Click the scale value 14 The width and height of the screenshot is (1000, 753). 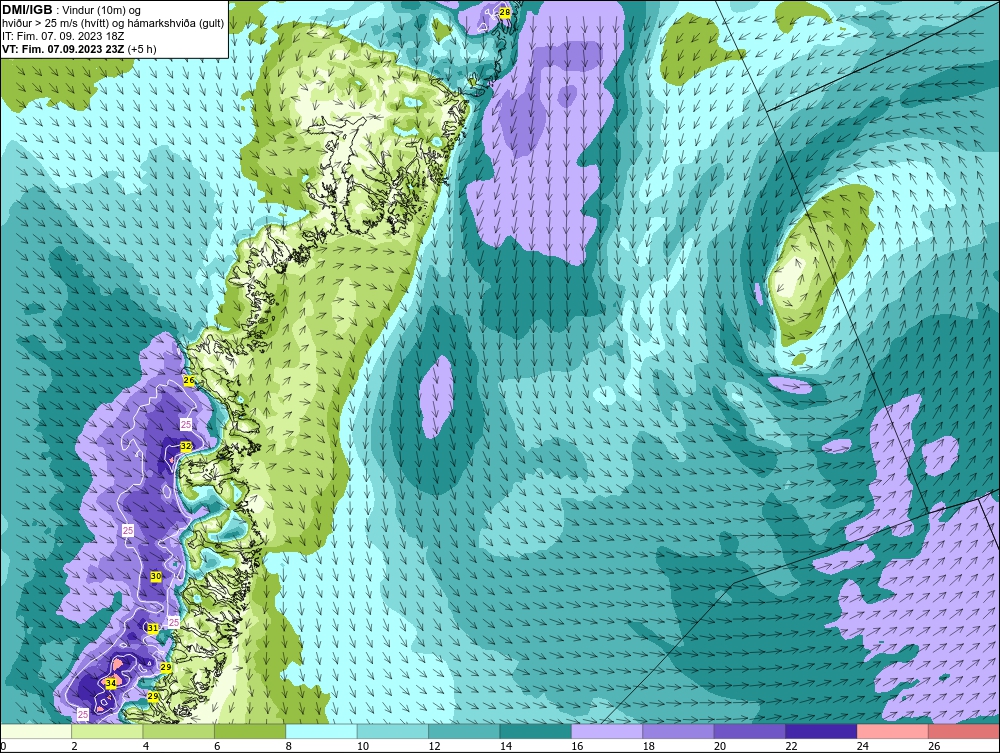pos(506,746)
